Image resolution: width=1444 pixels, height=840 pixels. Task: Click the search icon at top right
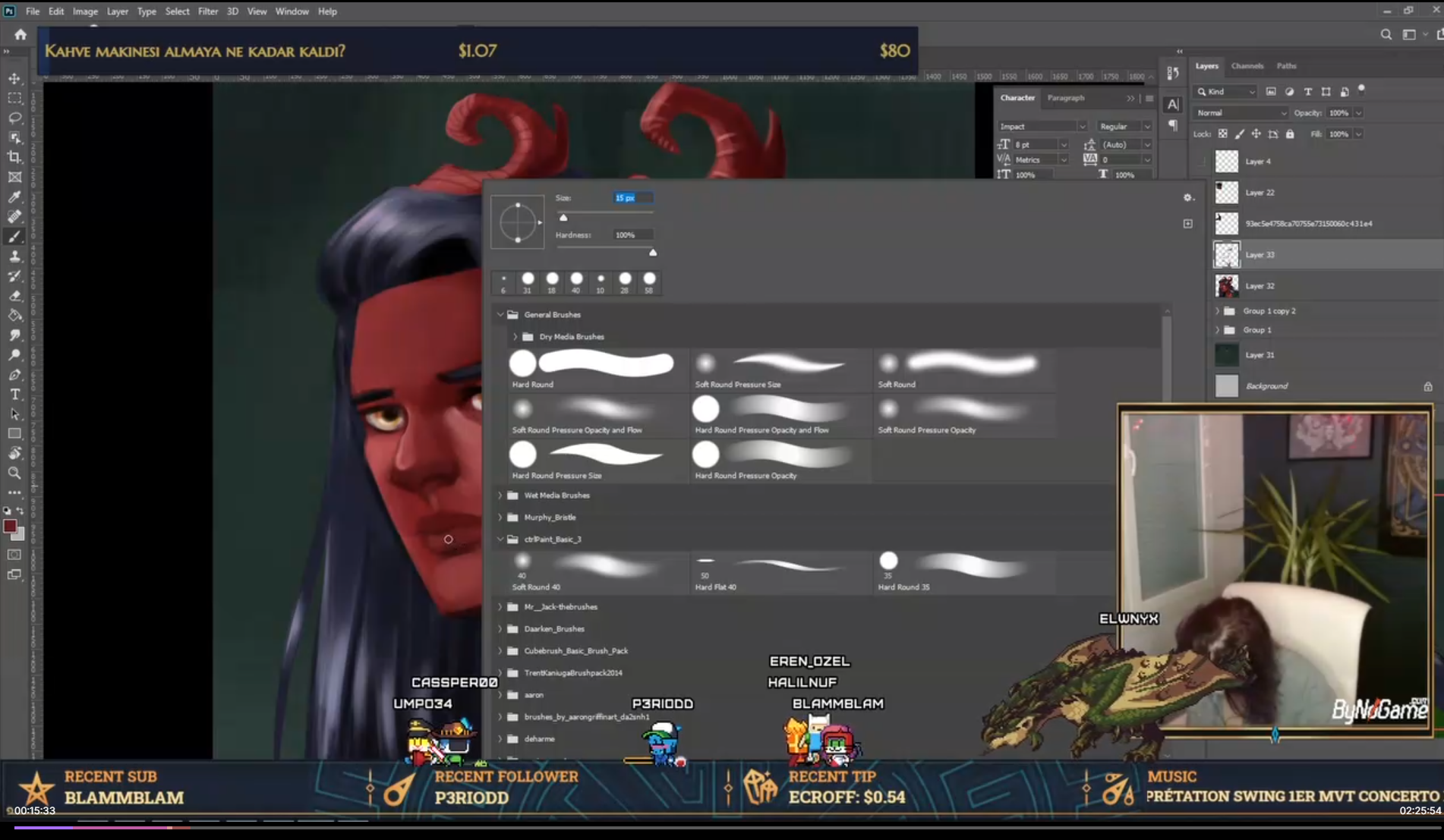1386,34
